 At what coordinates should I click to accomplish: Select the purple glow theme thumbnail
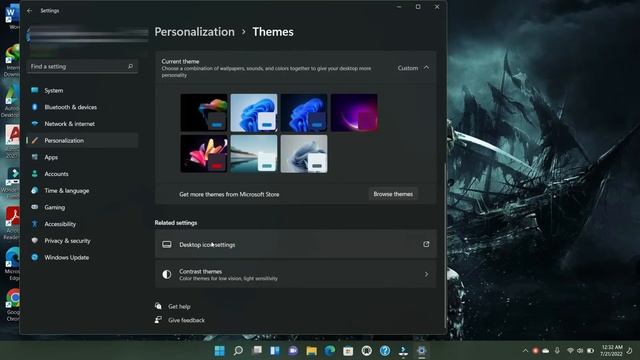click(x=354, y=112)
